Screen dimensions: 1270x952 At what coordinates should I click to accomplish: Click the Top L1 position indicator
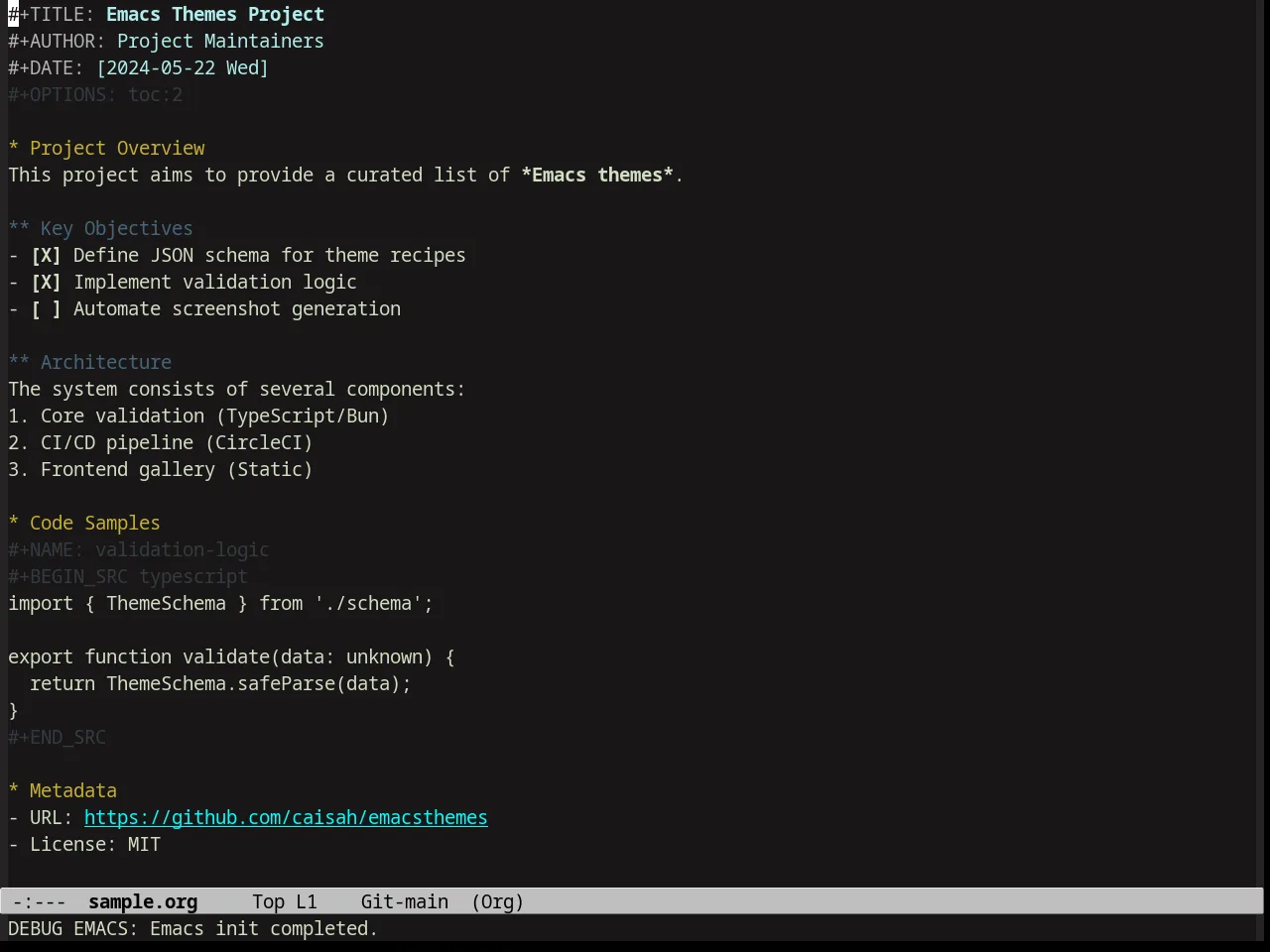[285, 901]
